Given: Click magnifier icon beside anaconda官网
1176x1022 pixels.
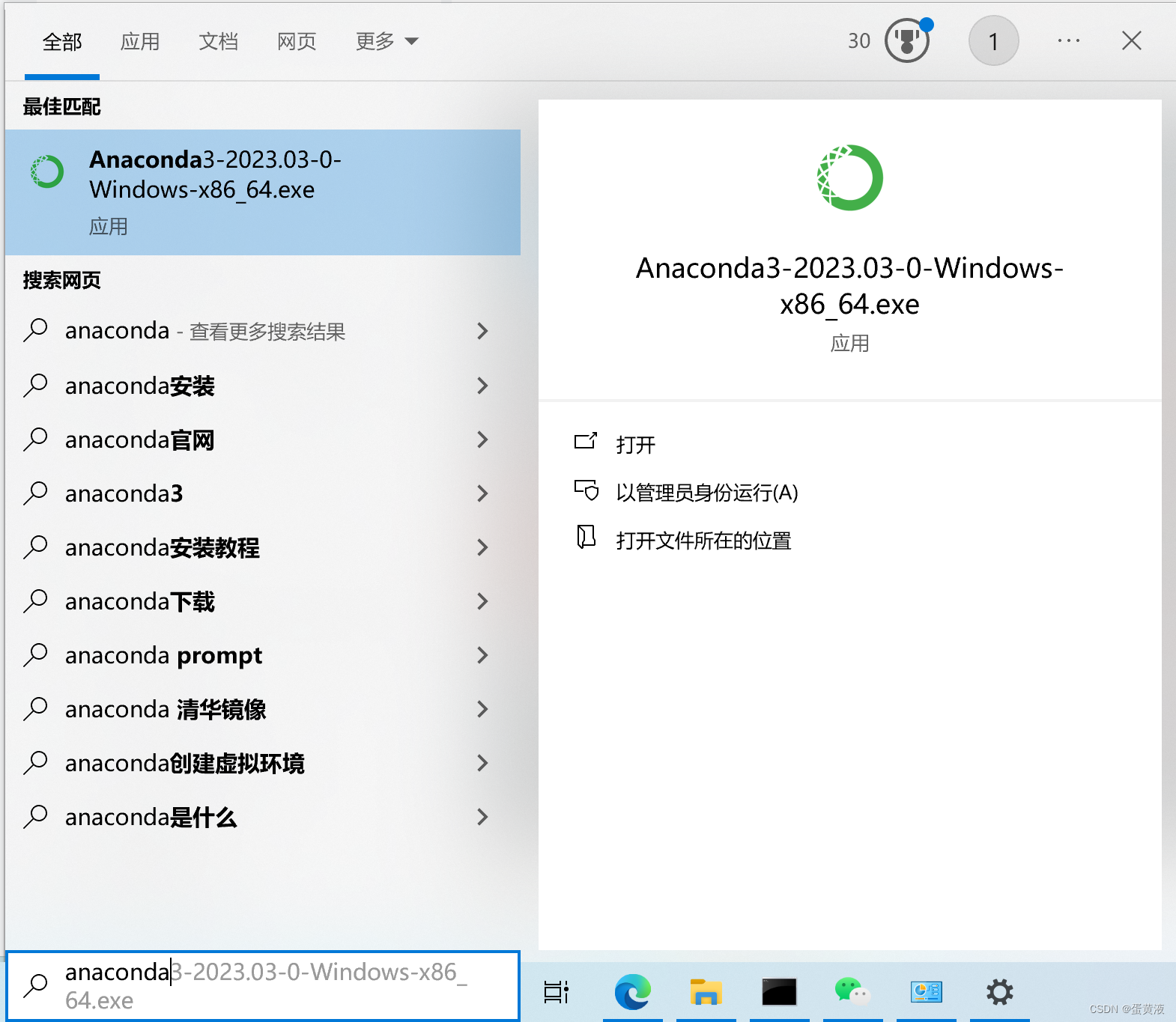Looking at the screenshot, I should coord(35,439).
